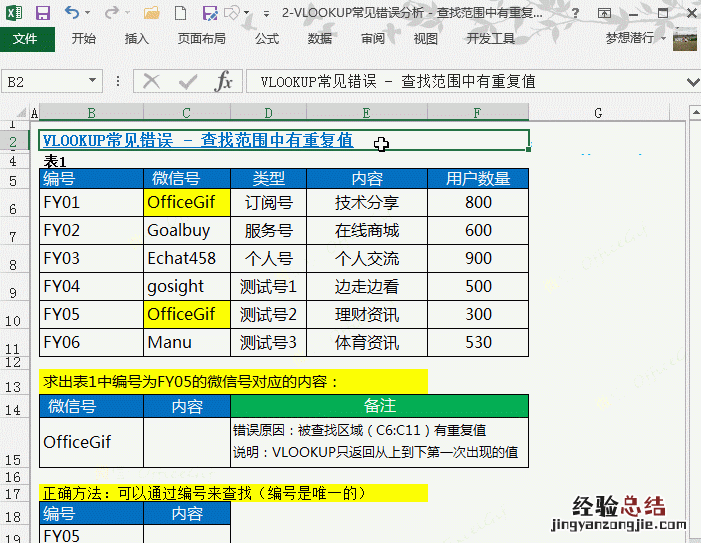This screenshot has height=543, width=701.
Task: Click the Open folder icon in quick access toolbar
Action: [x=151, y=14]
